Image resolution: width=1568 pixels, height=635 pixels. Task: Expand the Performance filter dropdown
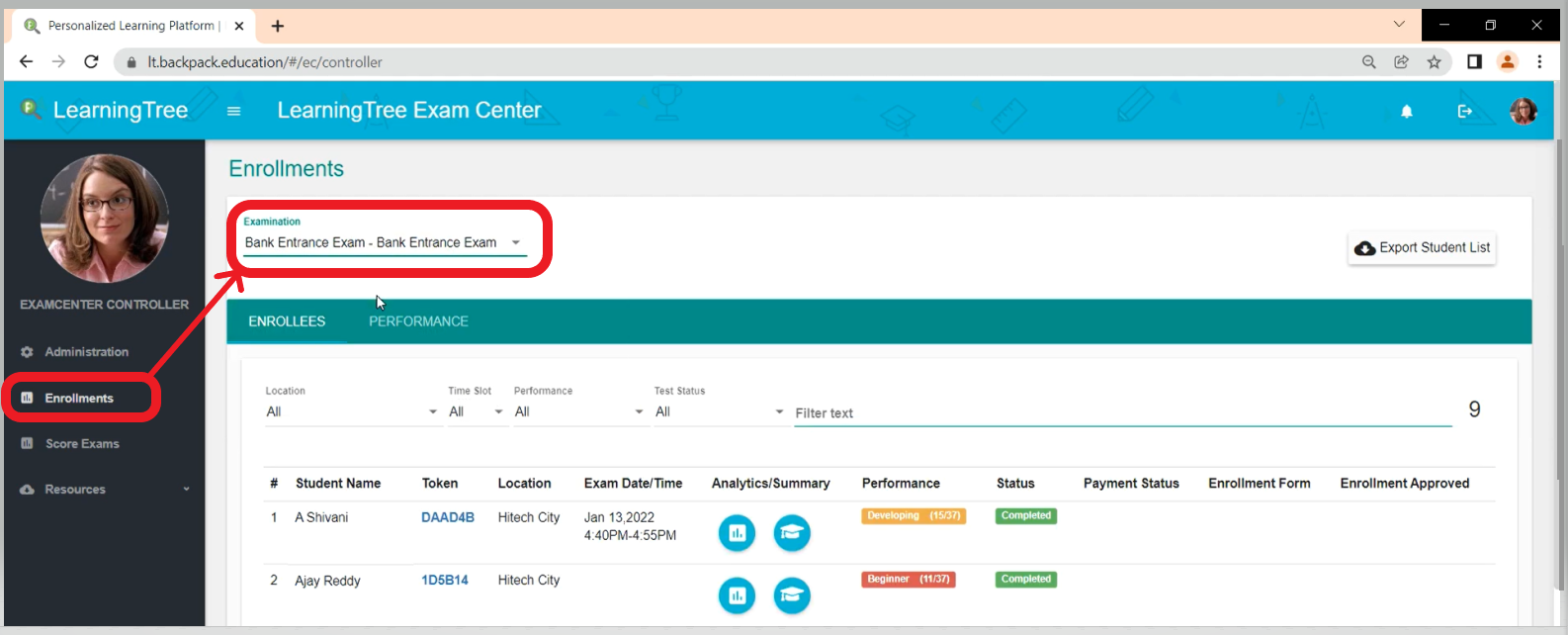pos(578,412)
